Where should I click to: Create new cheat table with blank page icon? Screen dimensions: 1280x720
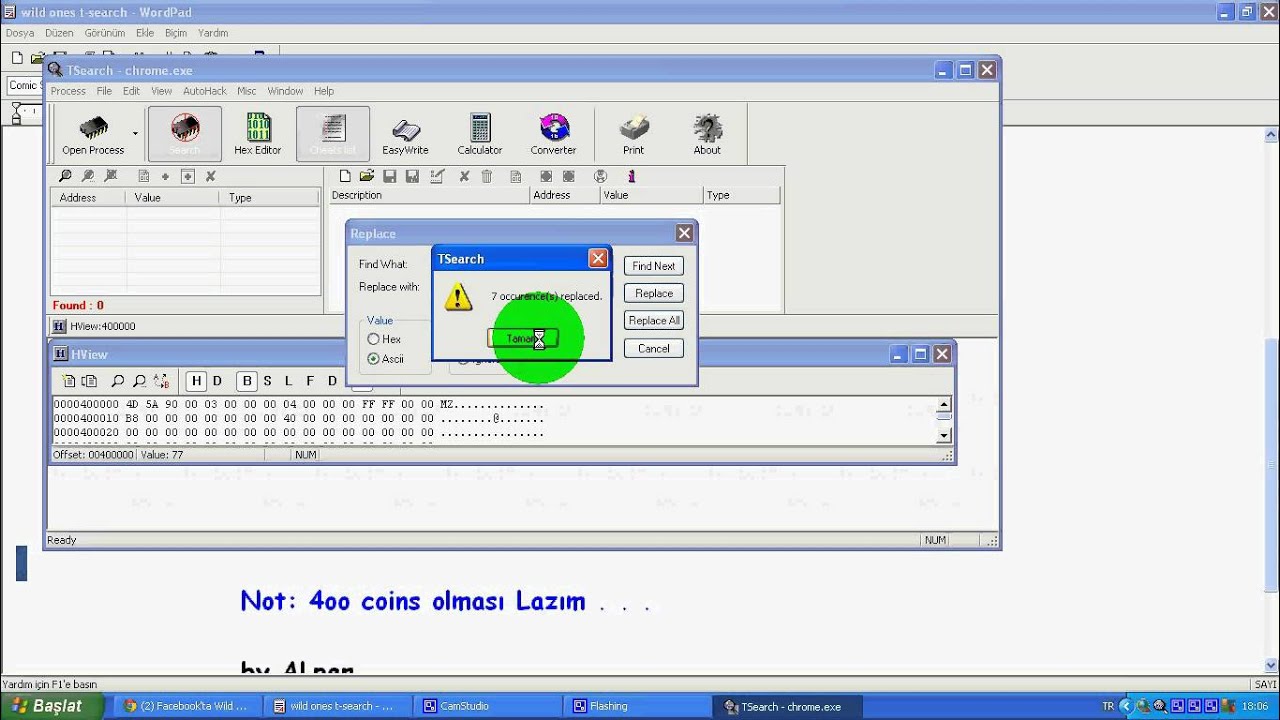coord(345,176)
